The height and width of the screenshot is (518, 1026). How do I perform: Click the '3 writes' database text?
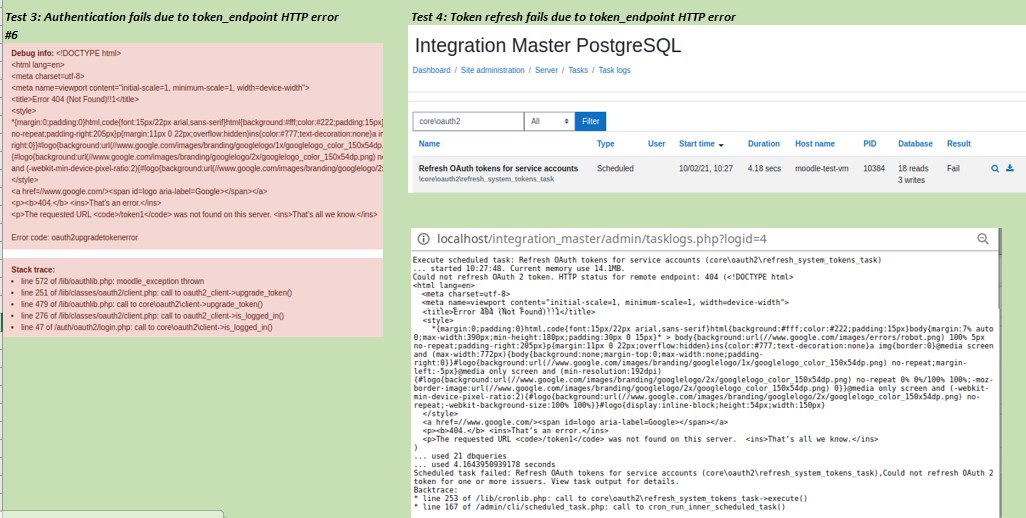click(911, 180)
